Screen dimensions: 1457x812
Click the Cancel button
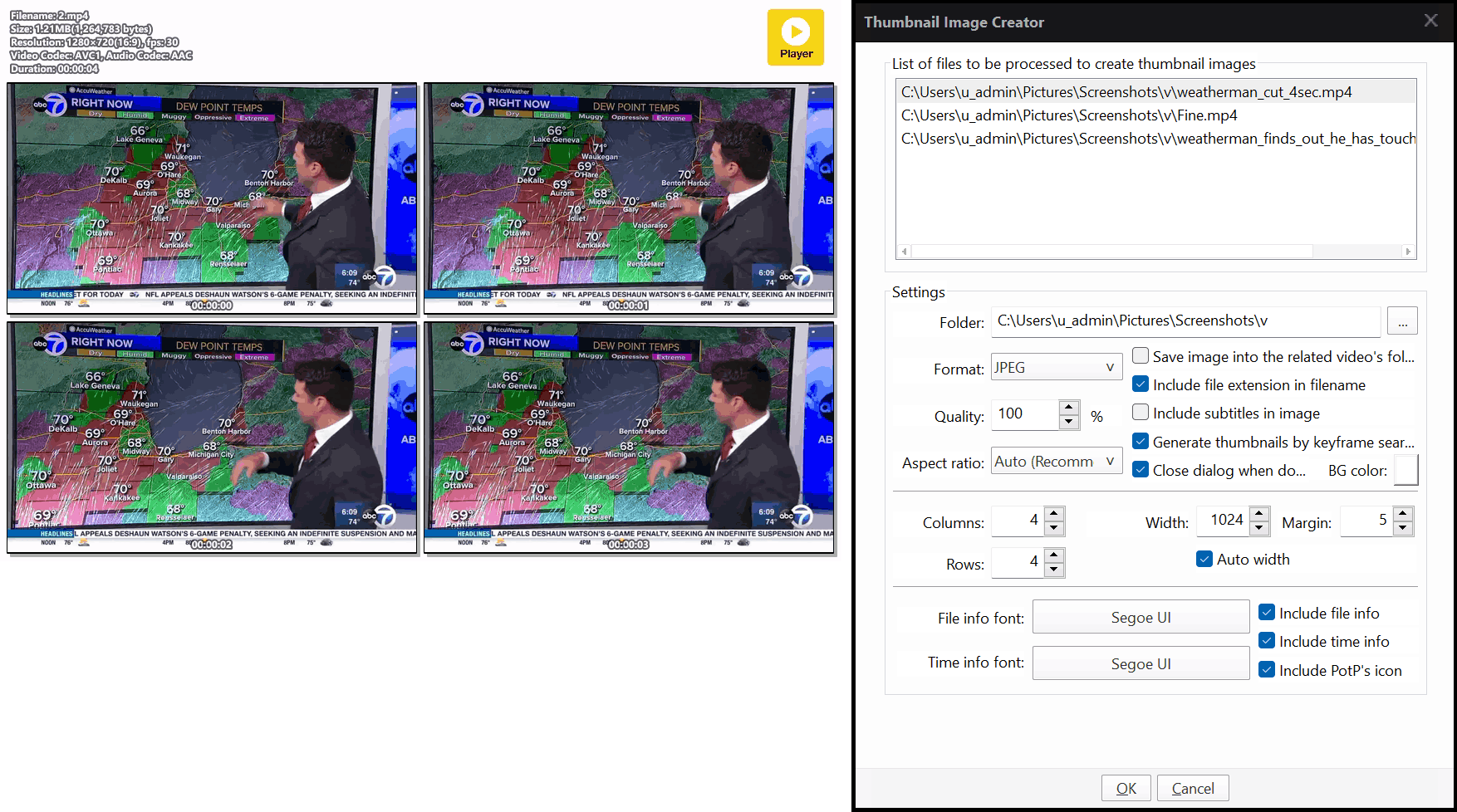1192,788
